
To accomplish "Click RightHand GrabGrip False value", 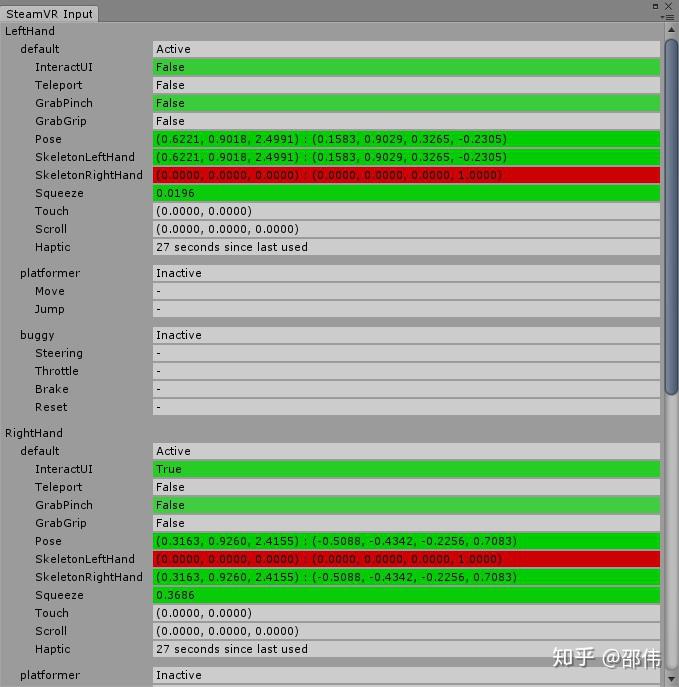I will pyautogui.click(x=406, y=523).
